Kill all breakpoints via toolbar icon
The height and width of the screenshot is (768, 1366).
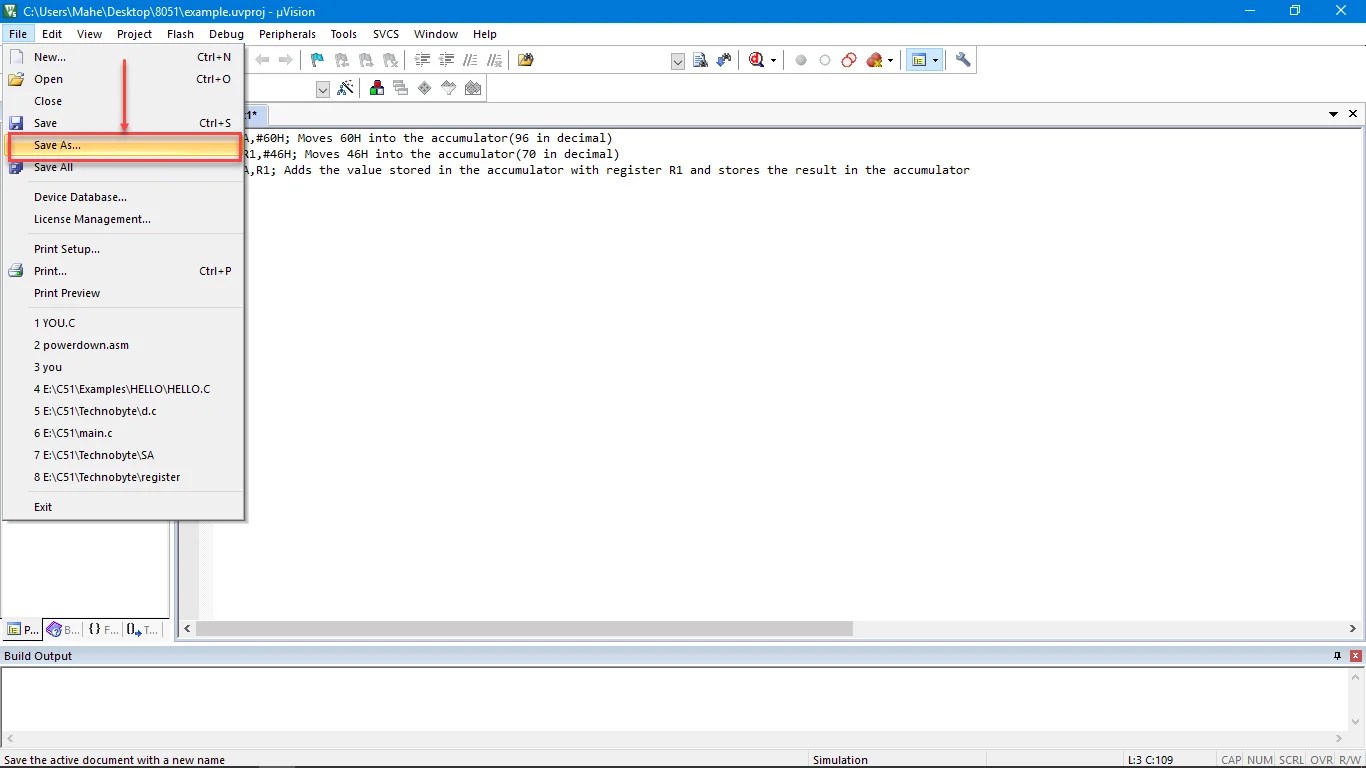tap(872, 60)
